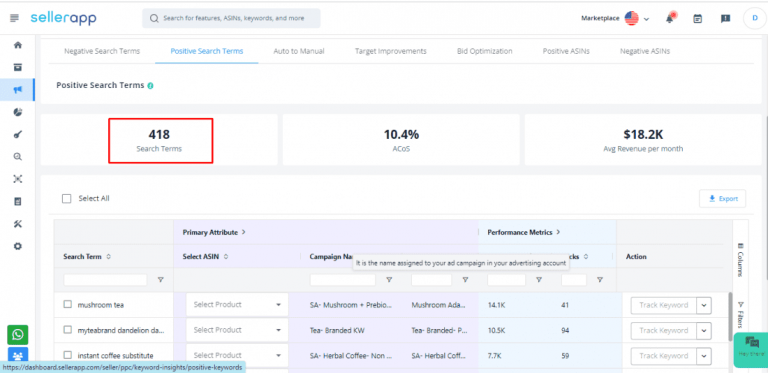
Task: Open the notifications bell icon
Action: click(x=670, y=19)
